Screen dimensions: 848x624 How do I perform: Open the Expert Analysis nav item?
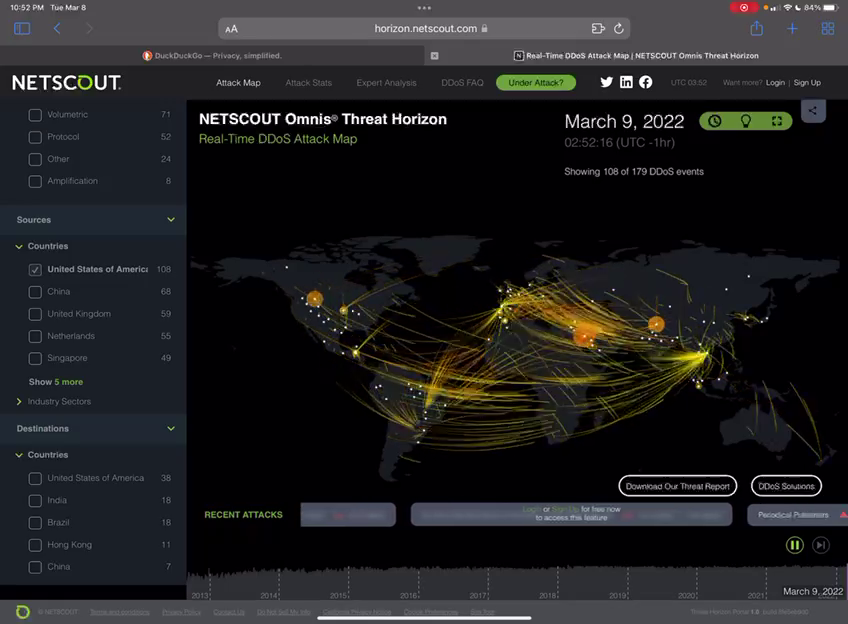click(386, 83)
